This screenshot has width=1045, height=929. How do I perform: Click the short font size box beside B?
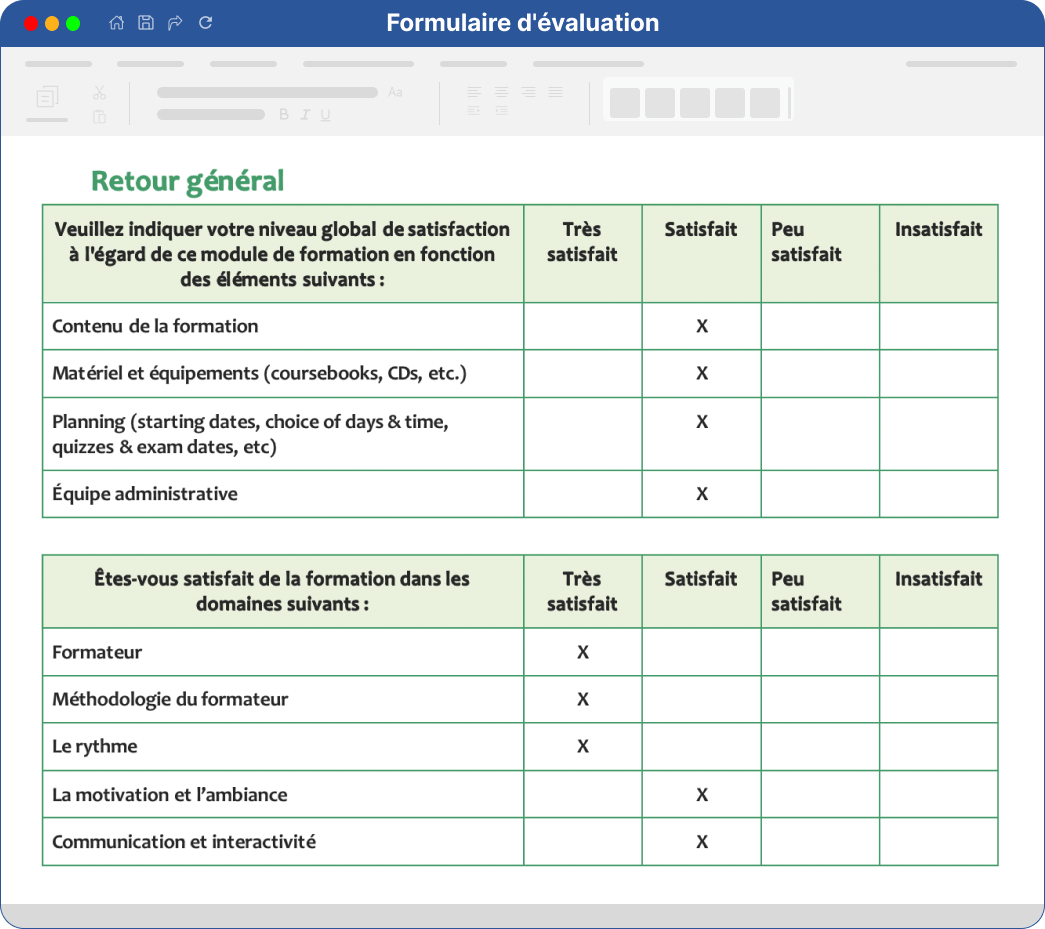pos(211,115)
